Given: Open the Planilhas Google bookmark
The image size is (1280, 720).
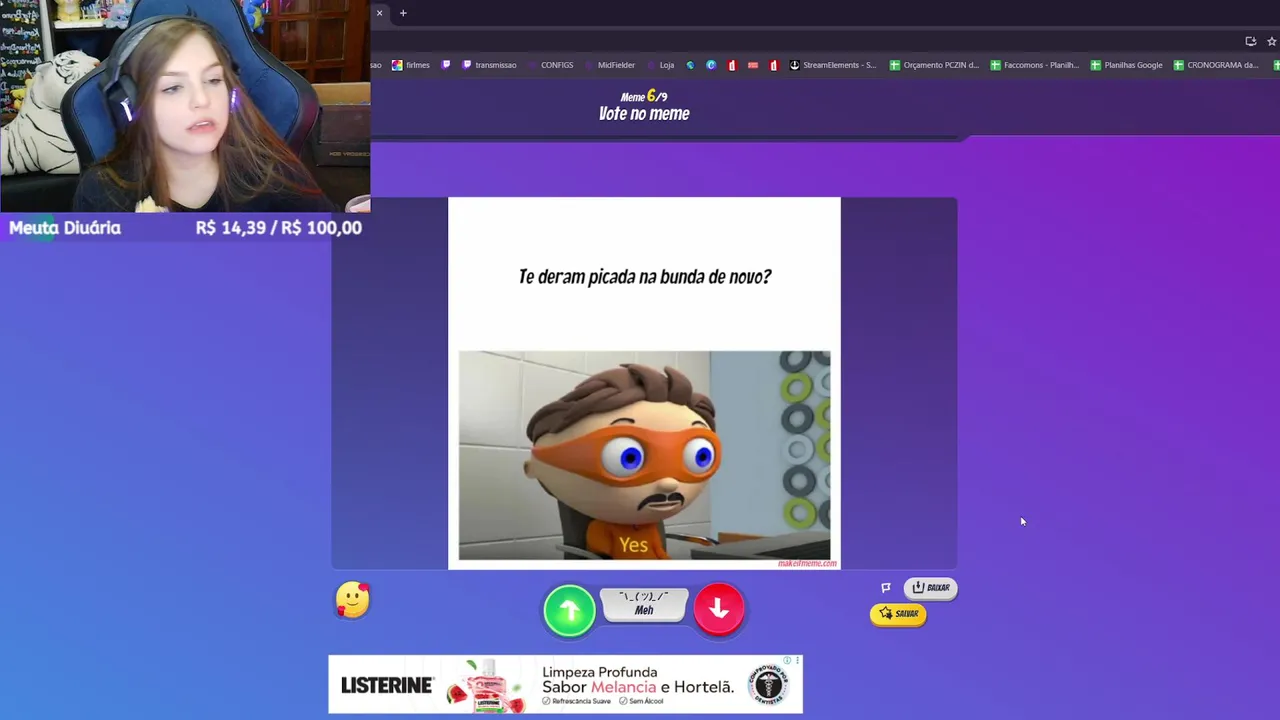Looking at the screenshot, I should 1126,65.
